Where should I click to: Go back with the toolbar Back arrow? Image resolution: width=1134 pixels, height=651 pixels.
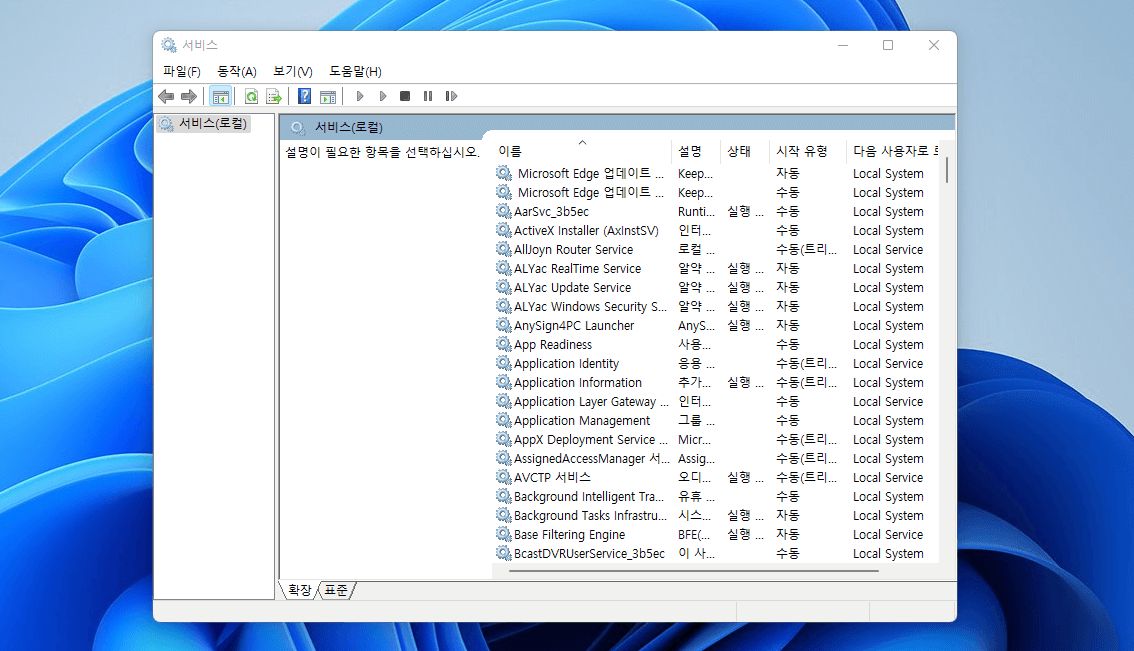(166, 96)
